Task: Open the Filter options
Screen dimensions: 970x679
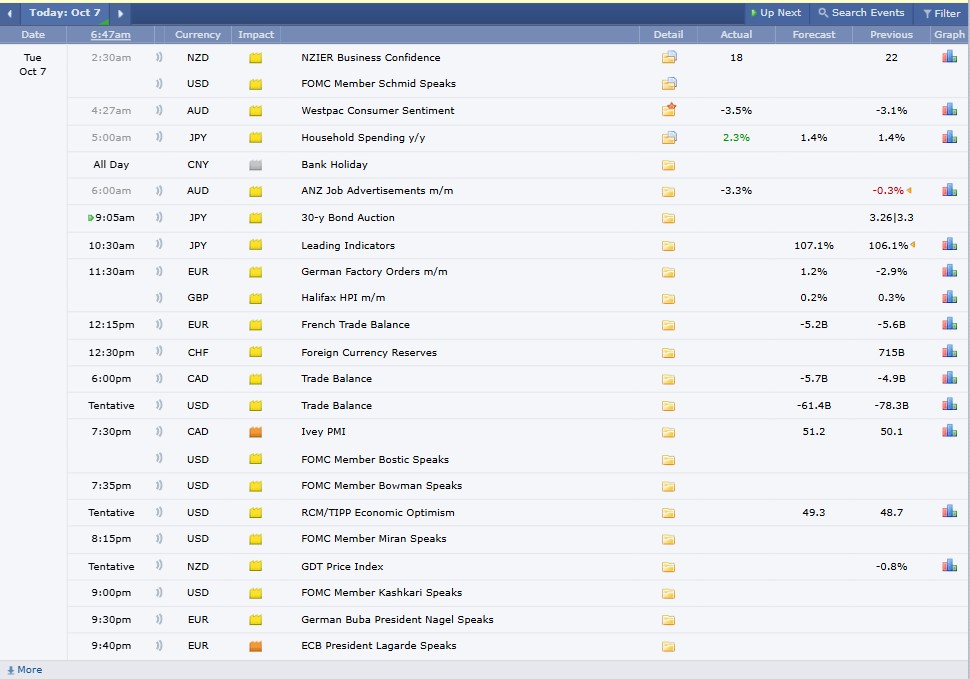Action: pyautogui.click(x=940, y=13)
